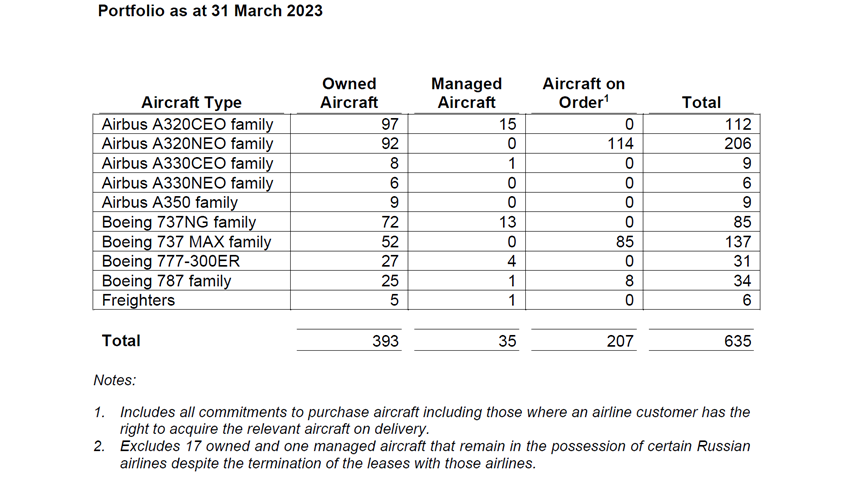Select the 'Airbus A320CEO family' row label
The height and width of the screenshot is (481, 854).
188,124
